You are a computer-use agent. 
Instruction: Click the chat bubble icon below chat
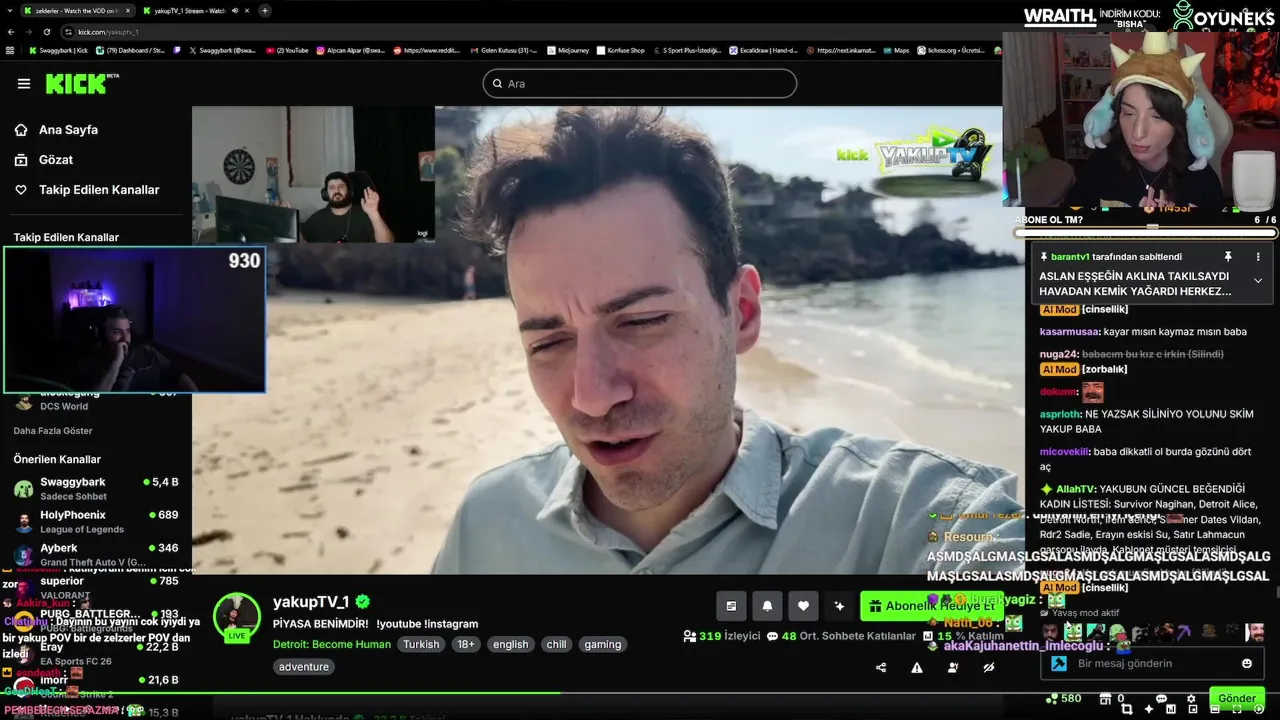(1162, 698)
